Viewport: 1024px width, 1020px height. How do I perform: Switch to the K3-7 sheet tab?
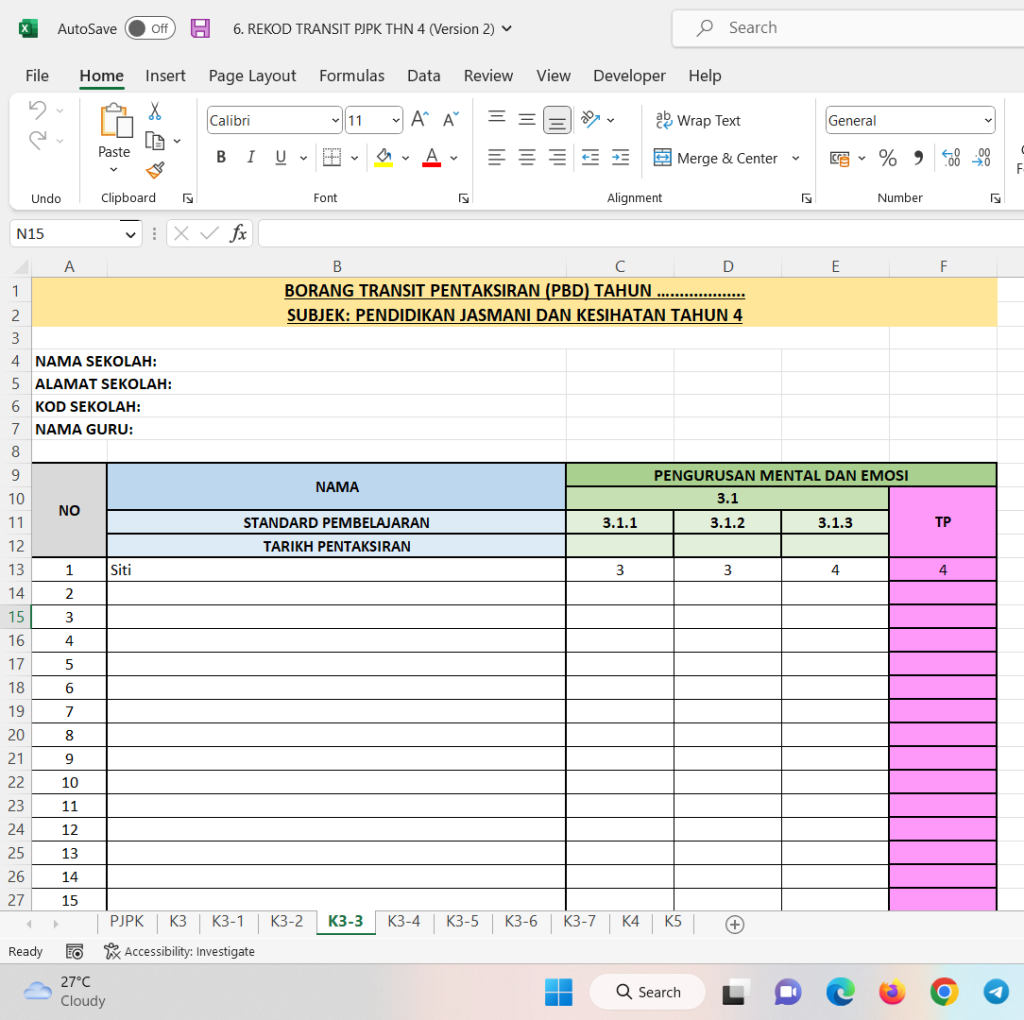click(x=579, y=922)
